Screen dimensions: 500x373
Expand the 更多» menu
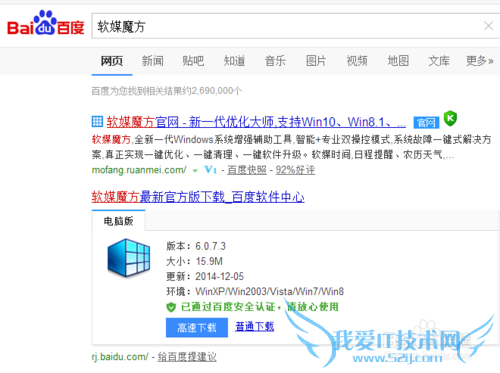click(x=480, y=61)
